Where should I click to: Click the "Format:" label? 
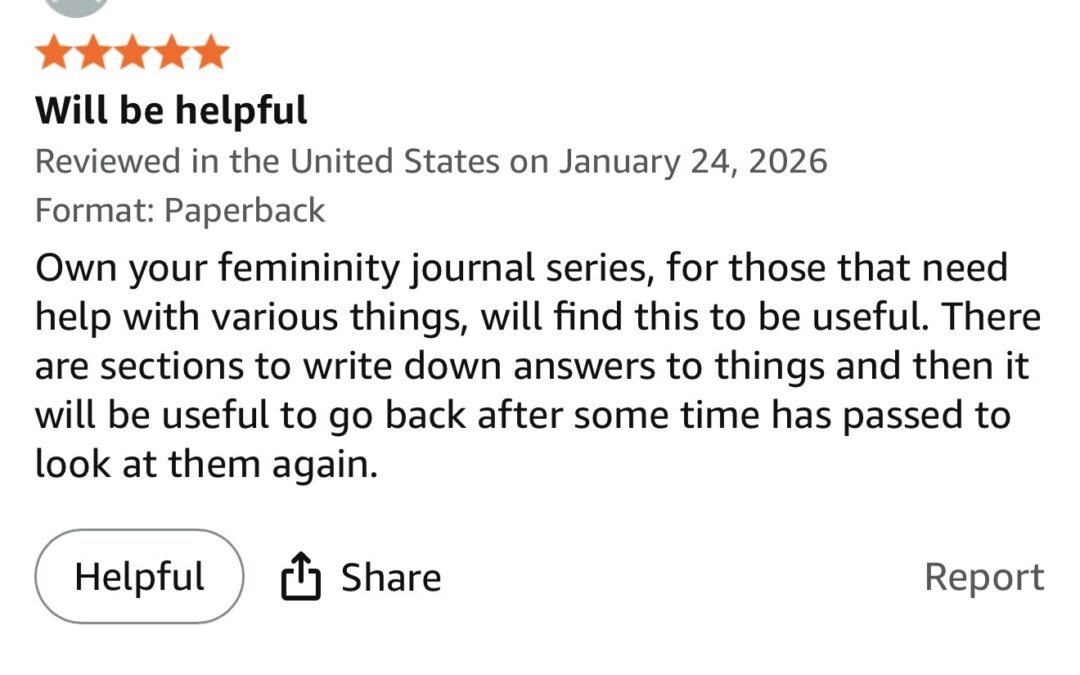tap(95, 211)
